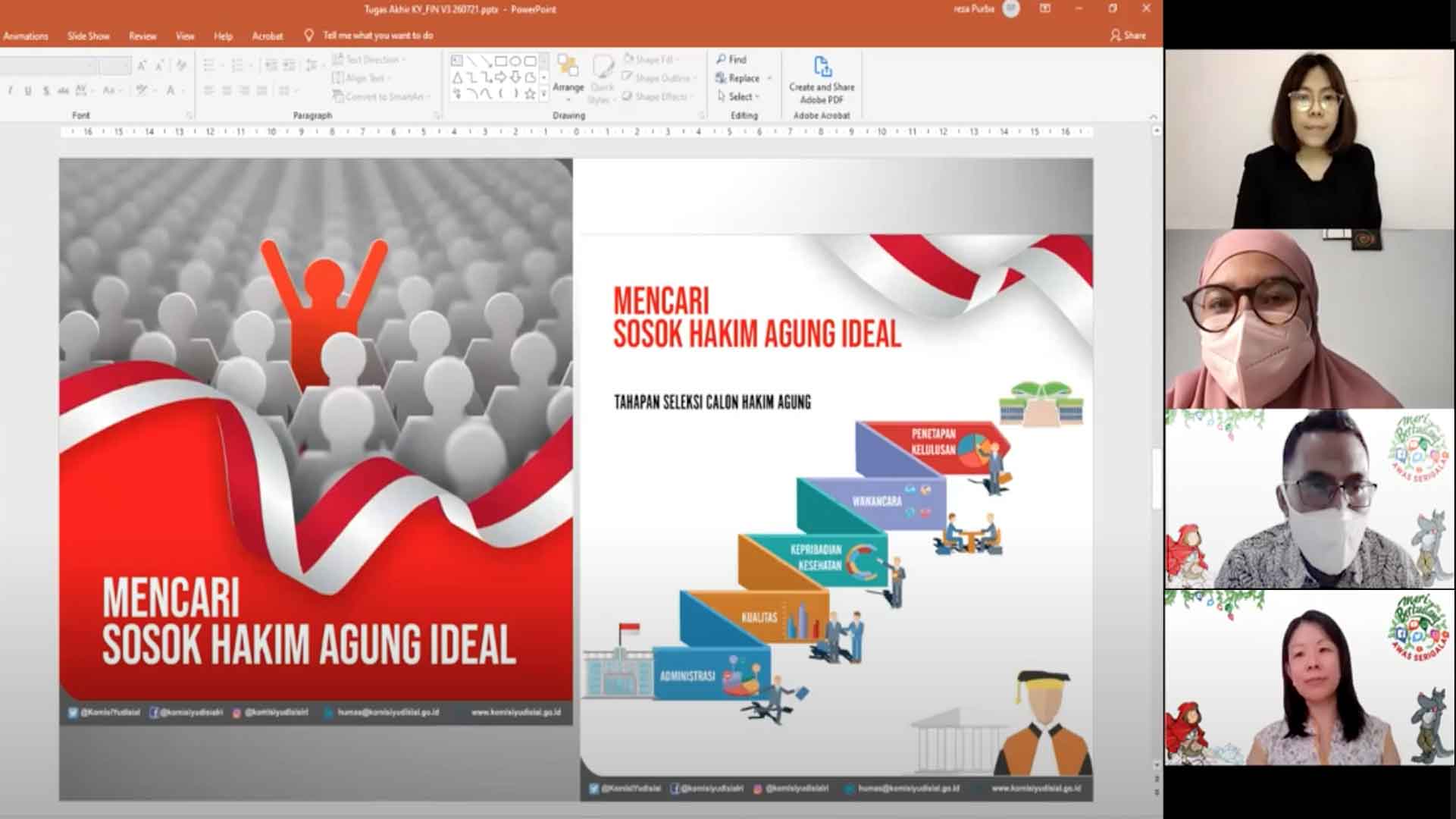
Task: Click the ribbon display options button
Action: (x=1045, y=9)
